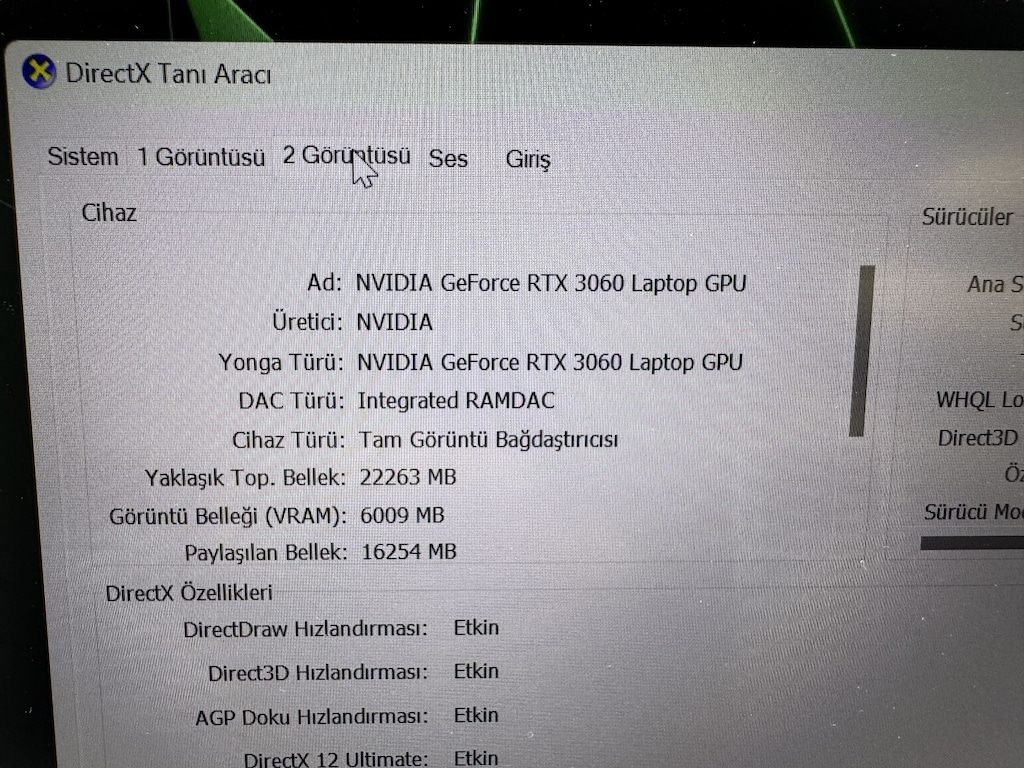Image resolution: width=1024 pixels, height=768 pixels.
Task: Click the Direct3D Hızlandırması: label
Action: pos(318,673)
